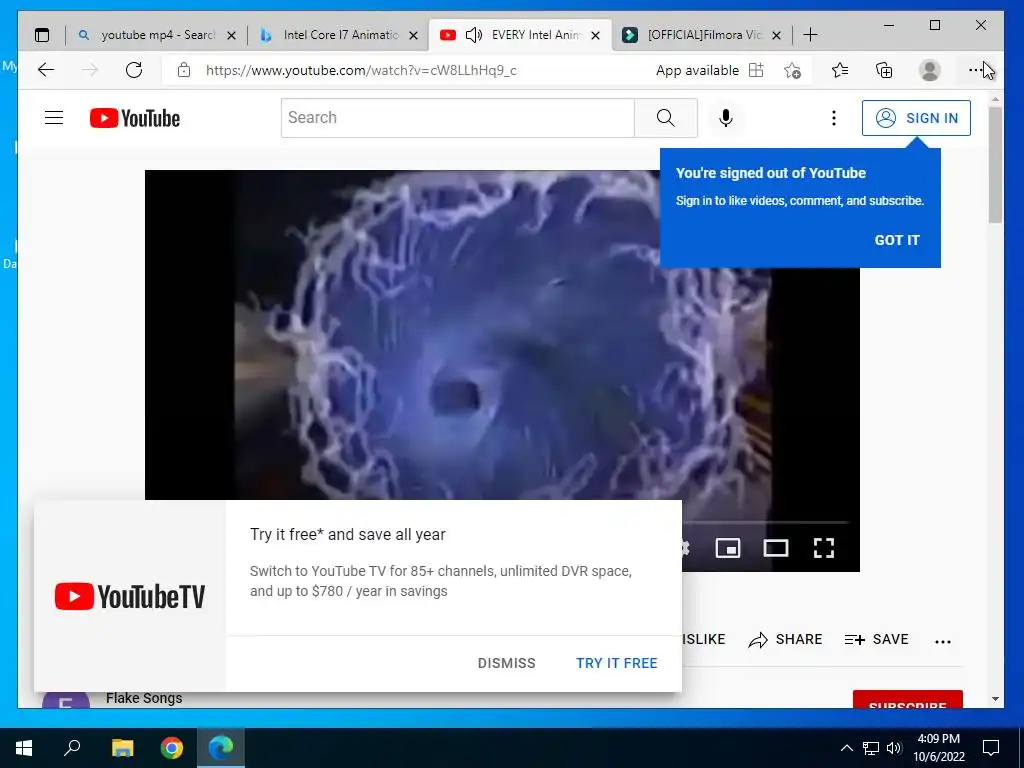View site information lock icon
Image resolution: width=1024 pixels, height=768 pixels.
pyautogui.click(x=184, y=70)
